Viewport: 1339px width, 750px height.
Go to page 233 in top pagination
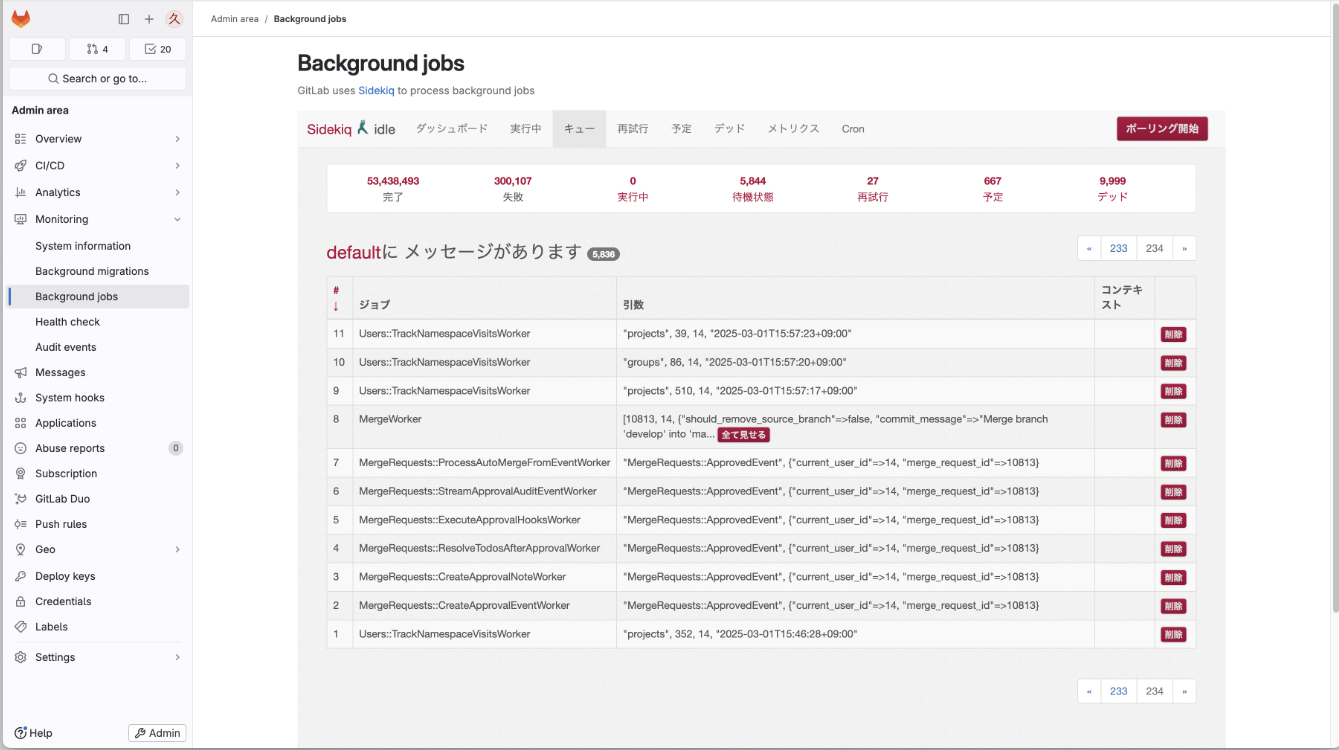click(x=1119, y=248)
